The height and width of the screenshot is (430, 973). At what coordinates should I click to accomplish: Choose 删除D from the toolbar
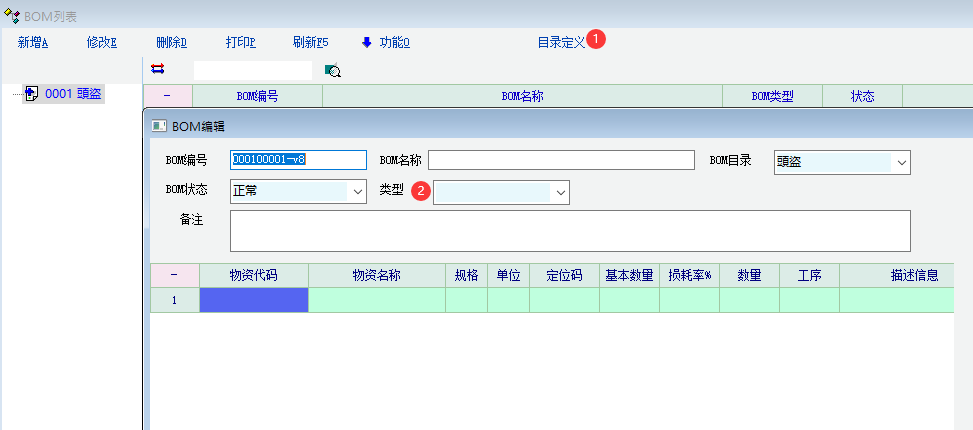172,42
